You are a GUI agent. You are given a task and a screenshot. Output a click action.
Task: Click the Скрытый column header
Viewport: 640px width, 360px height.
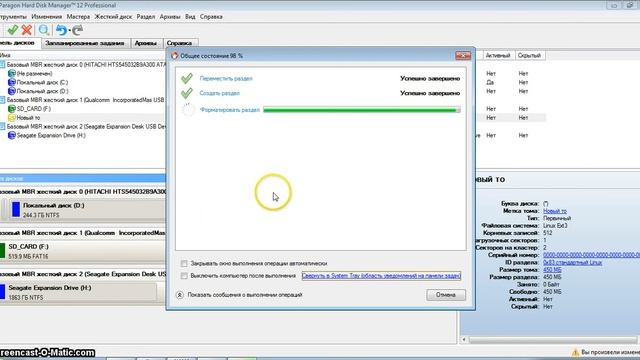pos(529,56)
